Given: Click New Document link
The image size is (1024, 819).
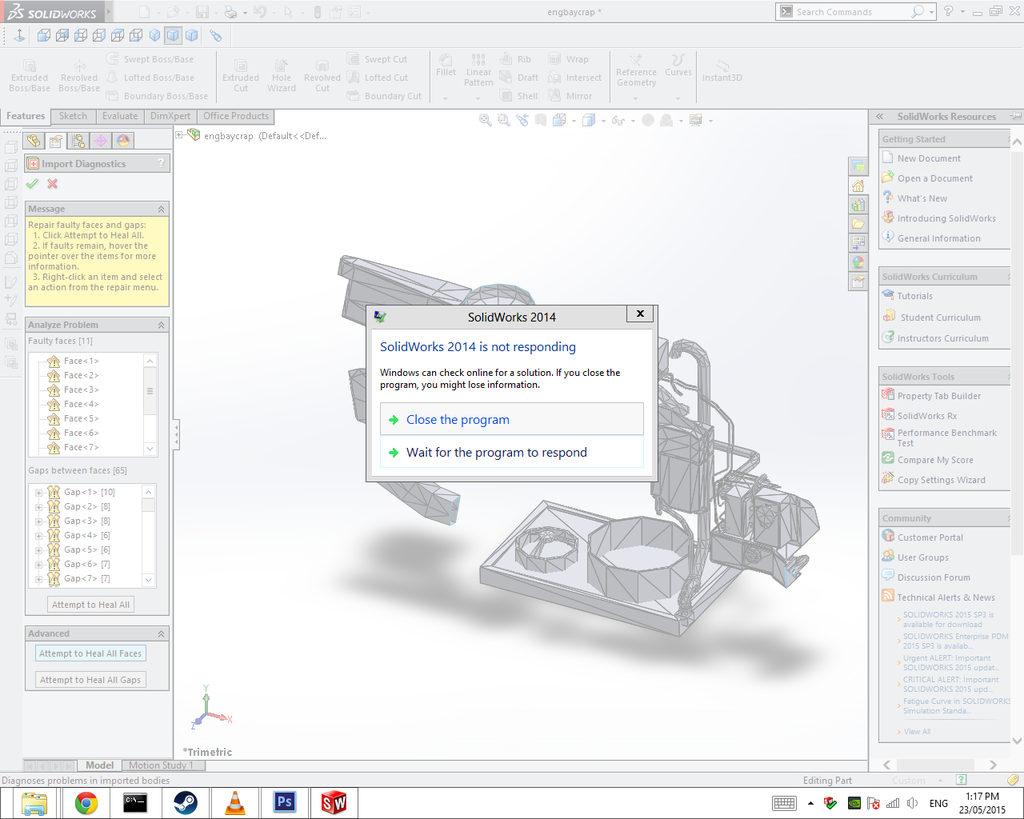Looking at the screenshot, I should click(921, 158).
